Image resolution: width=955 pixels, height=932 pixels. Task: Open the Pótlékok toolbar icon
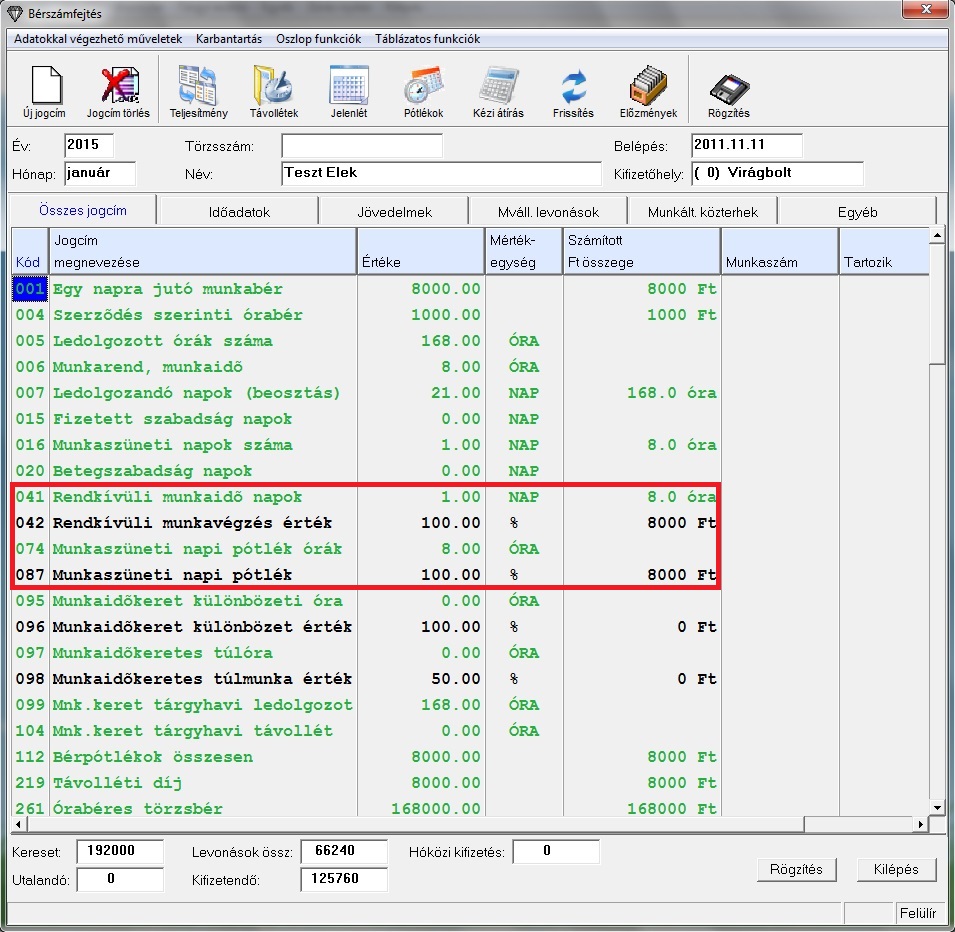[423, 86]
